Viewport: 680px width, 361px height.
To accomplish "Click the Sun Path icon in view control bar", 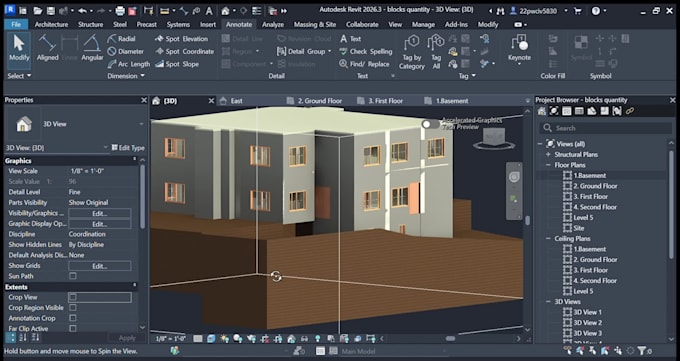I will 225,338.
